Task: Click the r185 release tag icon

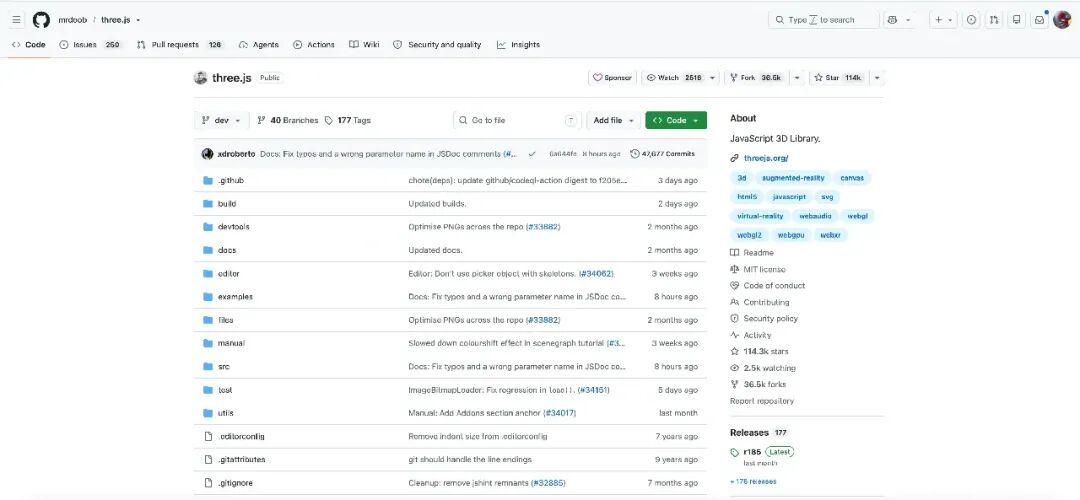Action: click(735, 452)
